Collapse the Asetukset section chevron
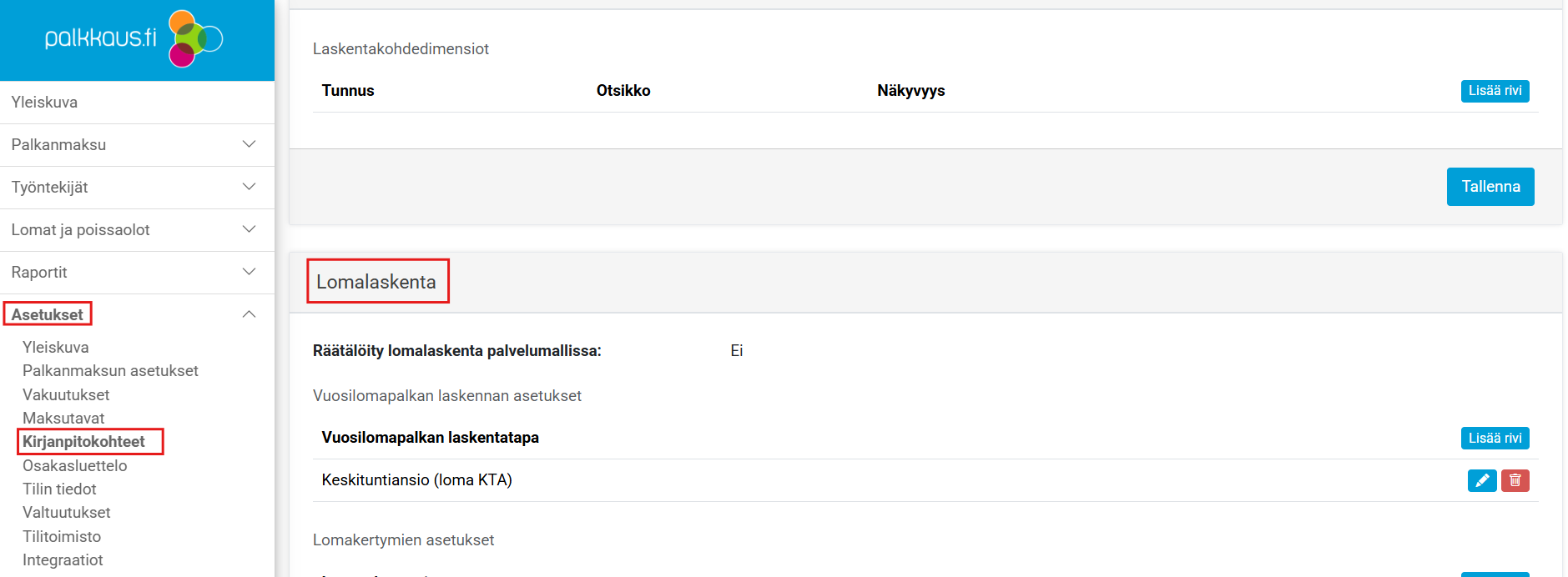Image resolution: width=1568 pixels, height=577 pixels. point(249,314)
